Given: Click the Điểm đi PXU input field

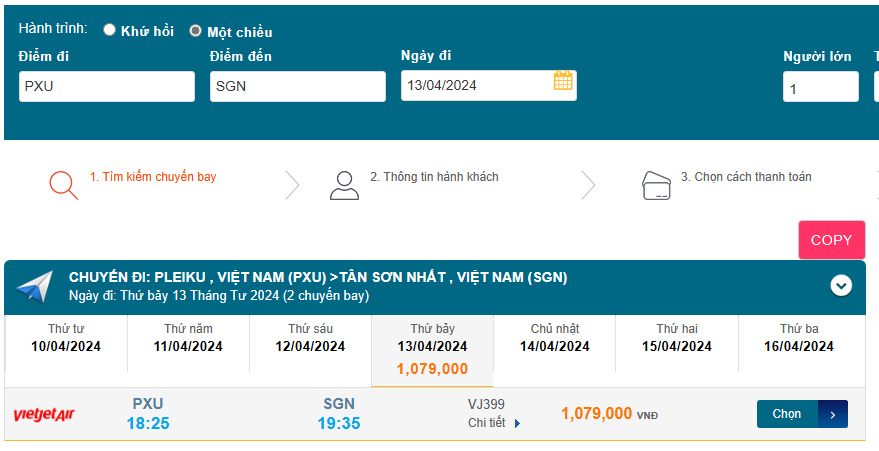Looking at the screenshot, I should [x=107, y=86].
